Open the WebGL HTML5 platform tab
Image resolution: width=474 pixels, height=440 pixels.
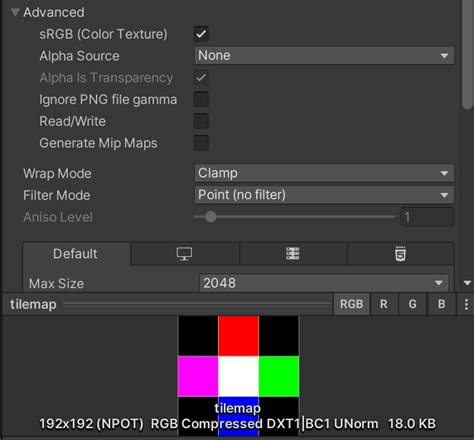[400, 254]
